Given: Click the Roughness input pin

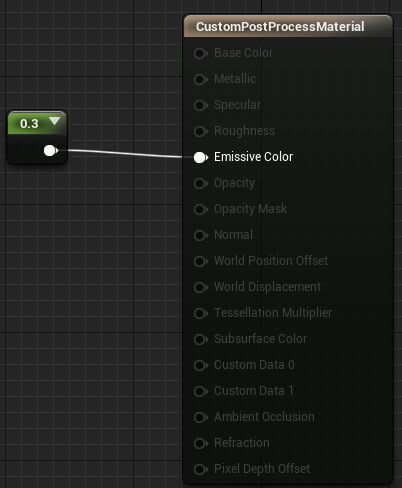Looking at the screenshot, I should tap(200, 131).
